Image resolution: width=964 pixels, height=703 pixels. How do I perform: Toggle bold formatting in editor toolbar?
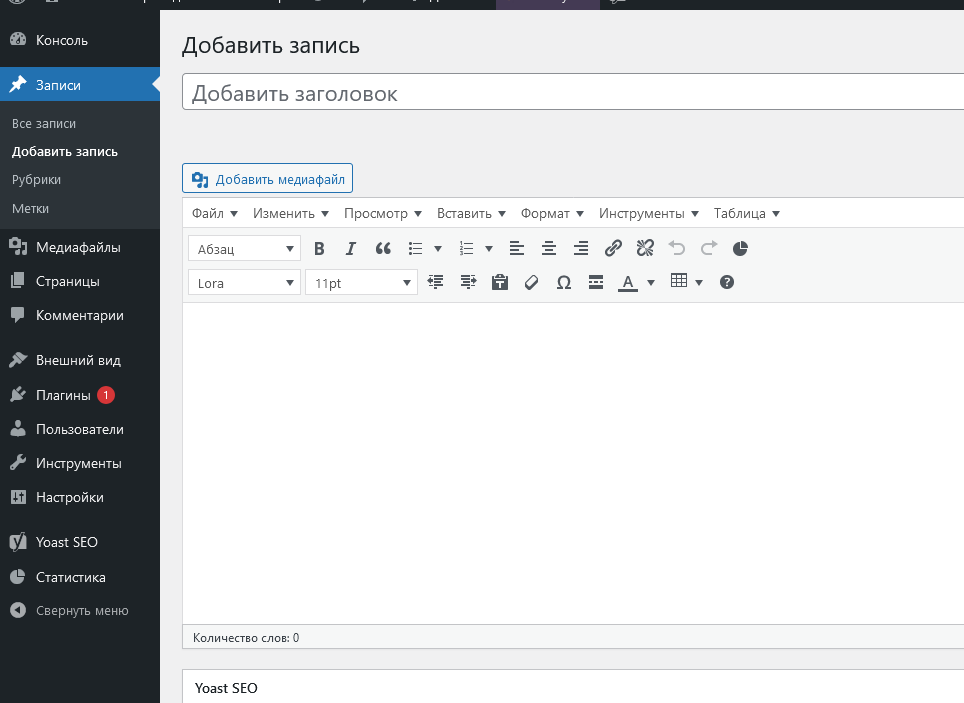320,249
